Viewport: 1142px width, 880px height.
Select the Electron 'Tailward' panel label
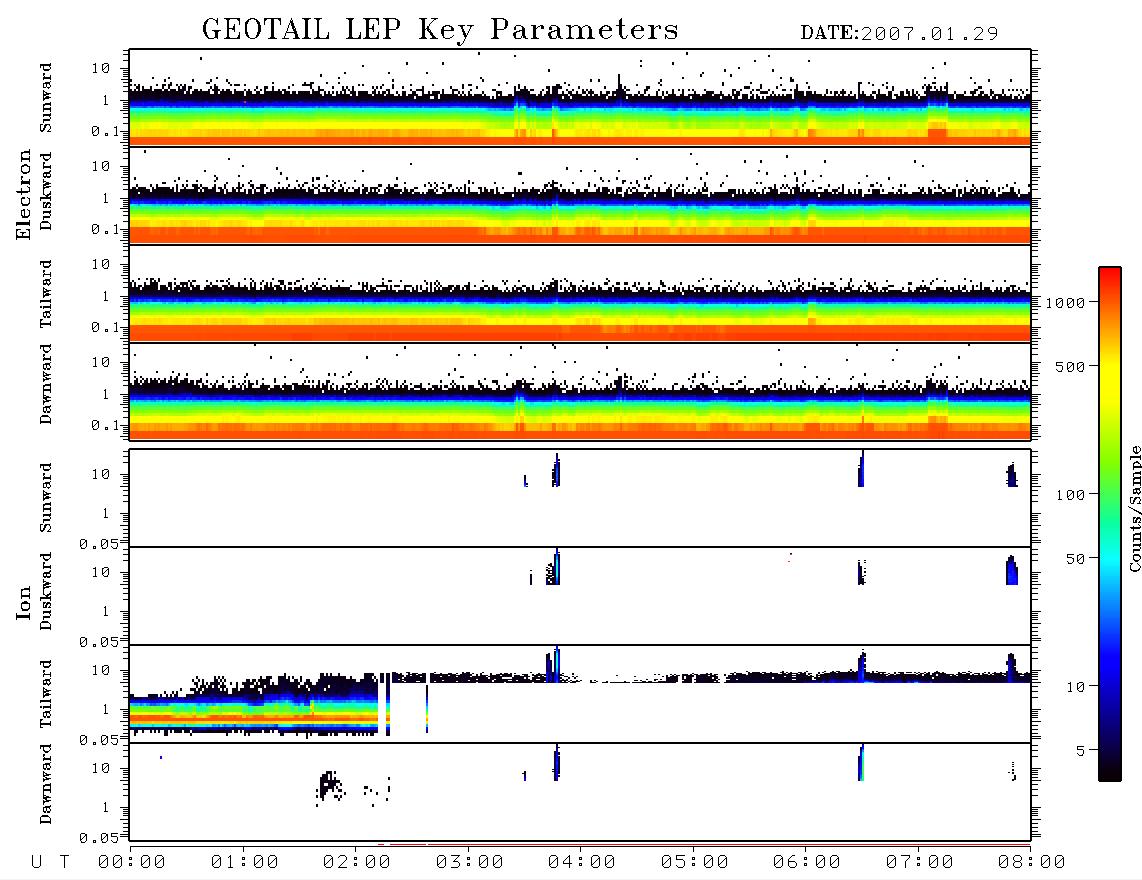(x=46, y=294)
